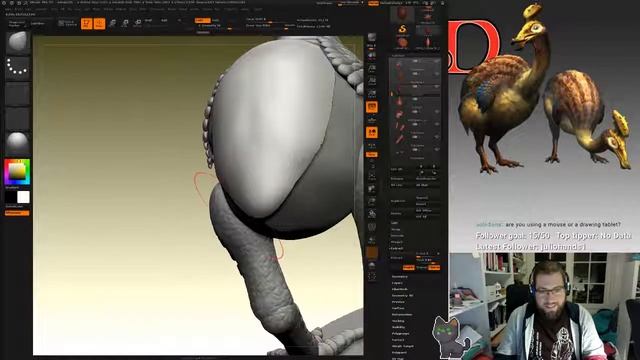Expand the Project section
This screenshot has width=640, height=360.
[x=396, y=242]
